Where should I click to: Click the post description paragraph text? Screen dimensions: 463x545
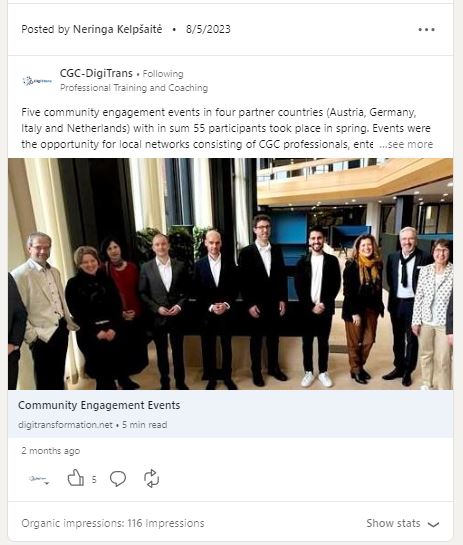226,128
